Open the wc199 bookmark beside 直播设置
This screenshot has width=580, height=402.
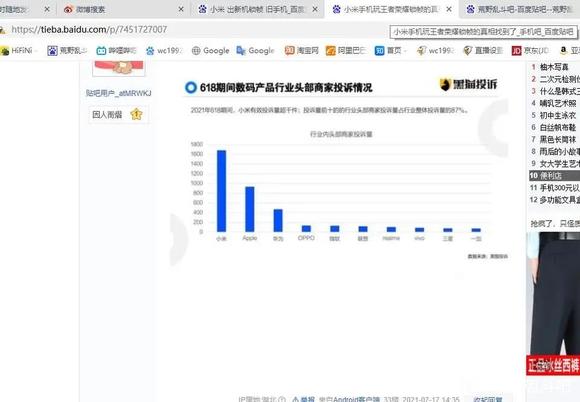435,51
